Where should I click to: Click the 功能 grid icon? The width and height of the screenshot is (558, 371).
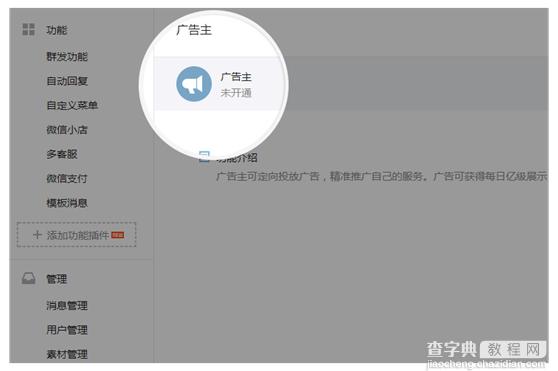click(28, 30)
